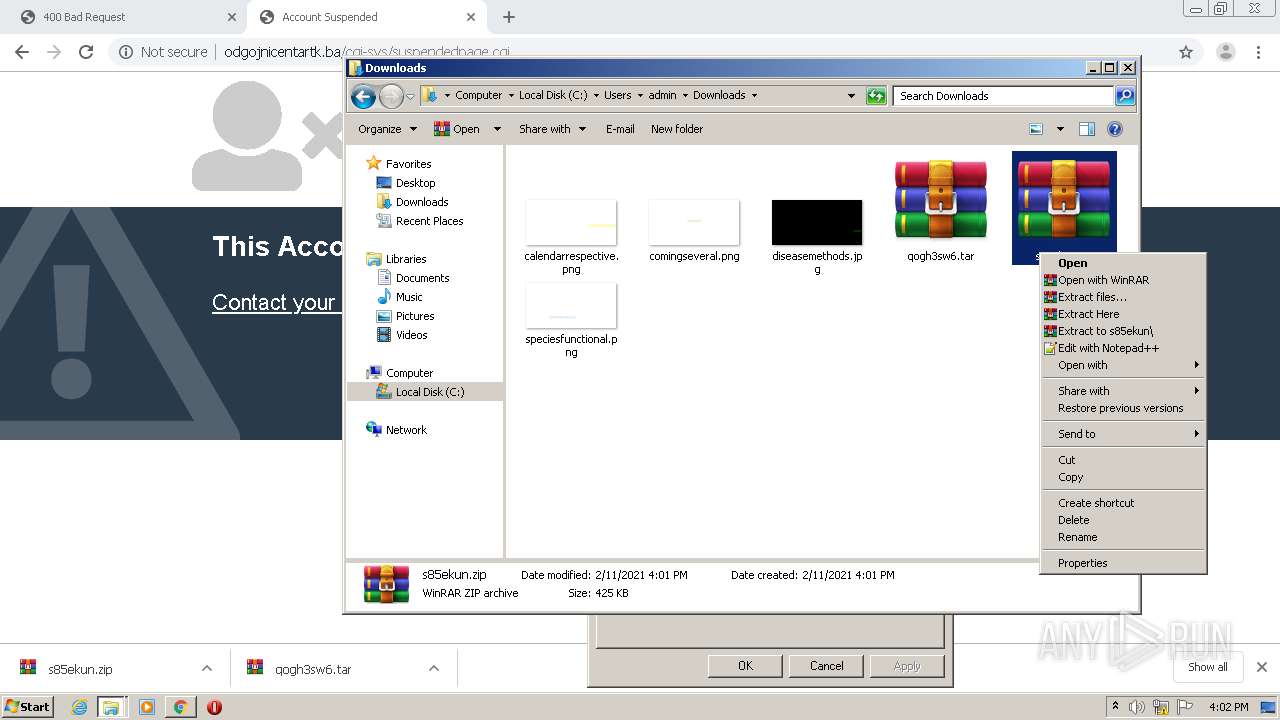Image resolution: width=1280 pixels, height=720 pixels.
Task: Click Show all downloads button
Action: (1207, 667)
